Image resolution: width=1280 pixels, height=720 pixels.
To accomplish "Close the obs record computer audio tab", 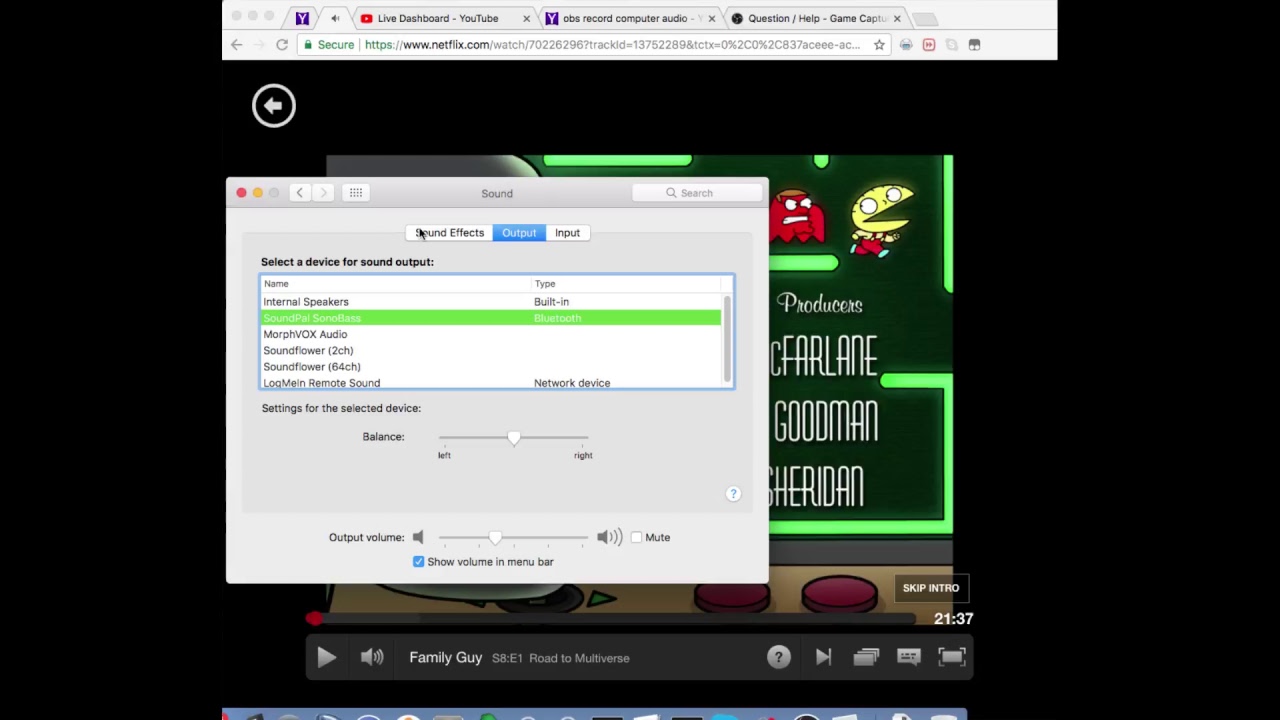I will [712, 18].
